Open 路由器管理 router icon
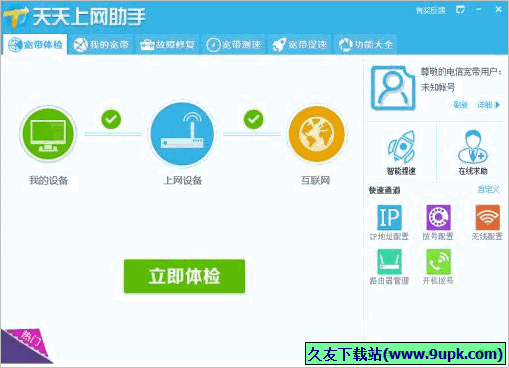The width and height of the screenshot is (509, 368). [389, 262]
